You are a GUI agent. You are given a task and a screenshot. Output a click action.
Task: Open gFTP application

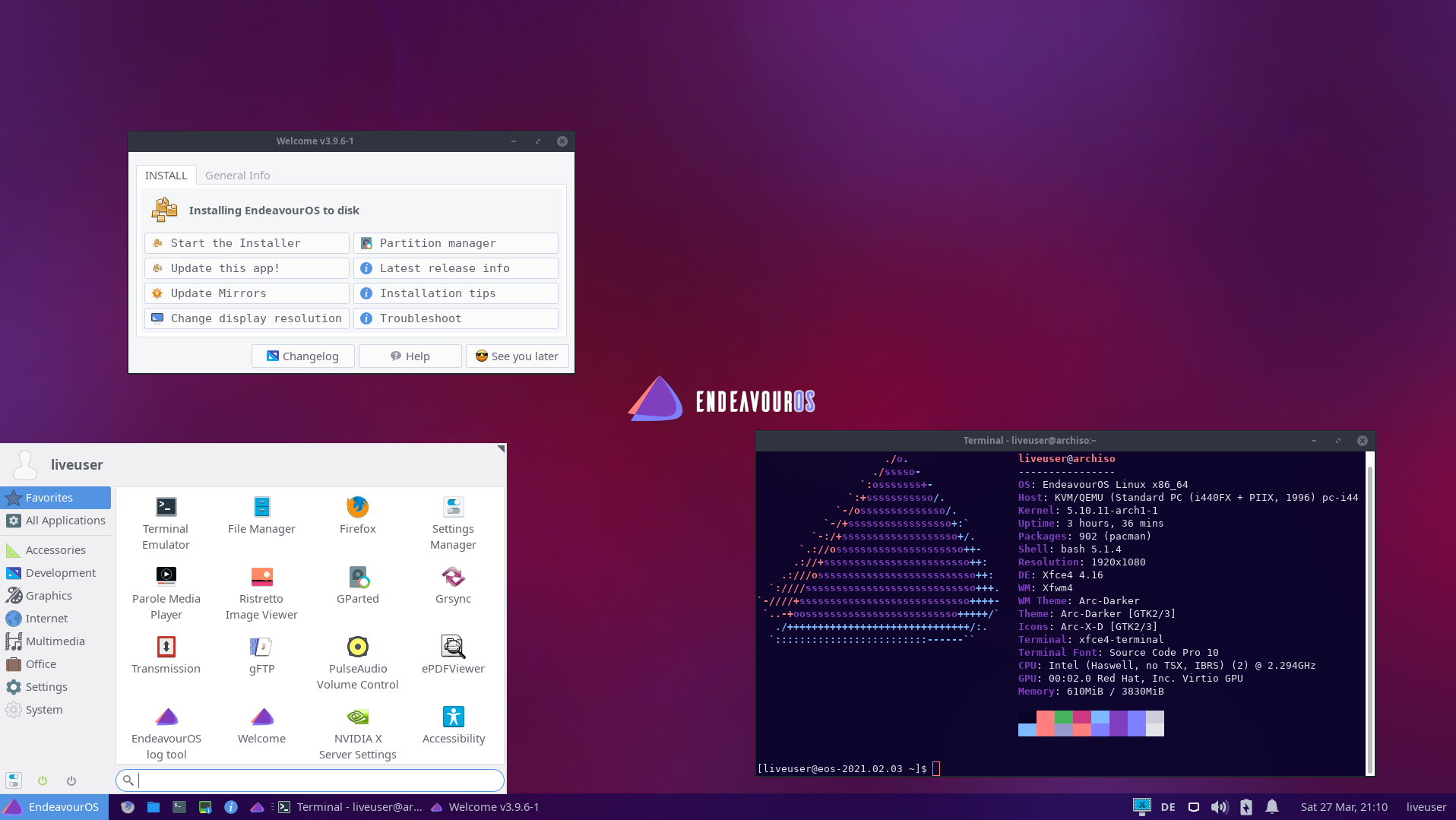pyautogui.click(x=261, y=656)
